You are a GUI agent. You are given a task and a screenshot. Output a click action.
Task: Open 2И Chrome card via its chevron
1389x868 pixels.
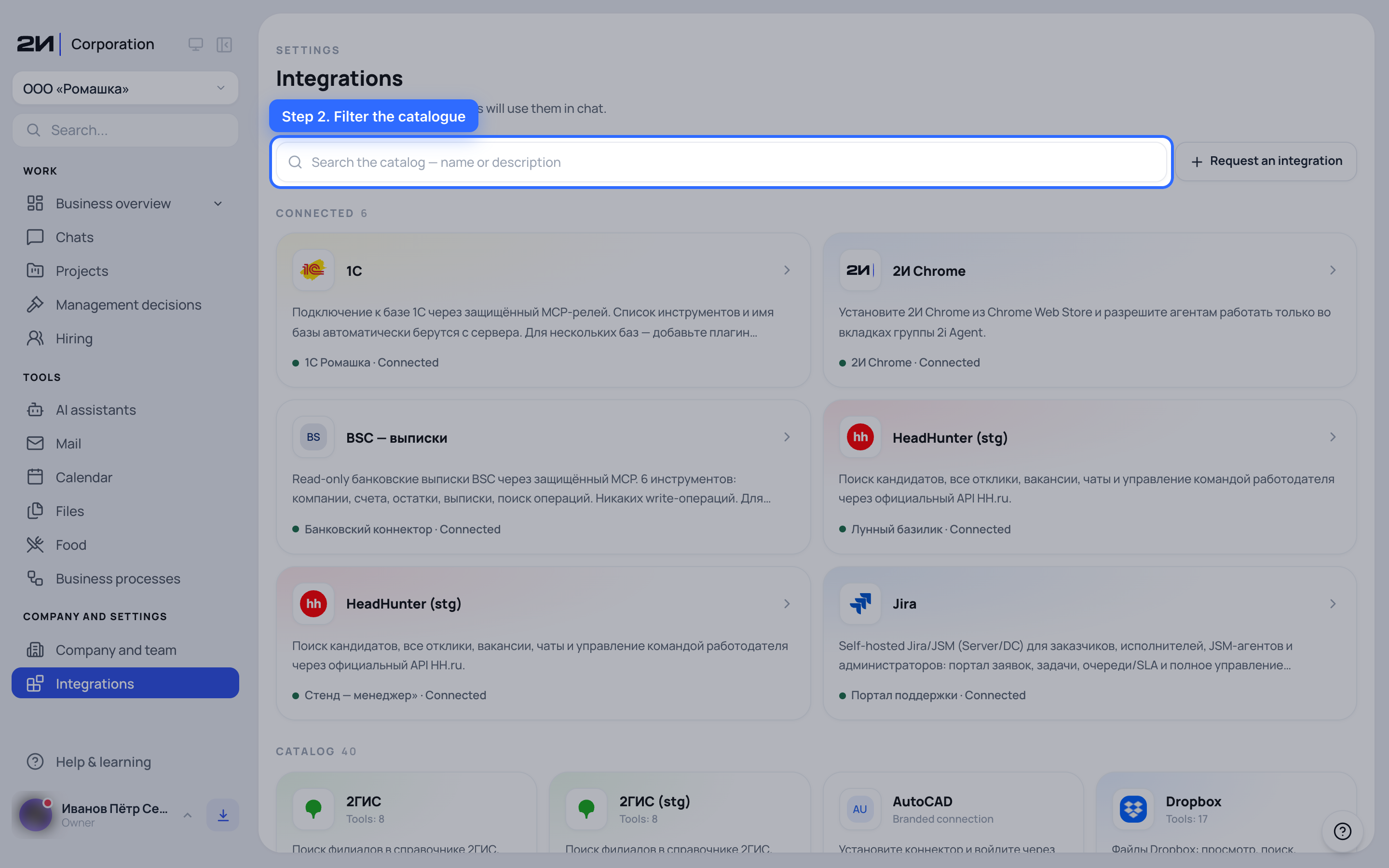coord(1333,270)
